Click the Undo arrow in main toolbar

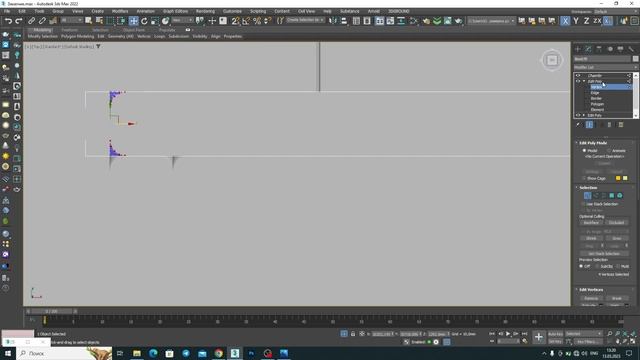[8, 21]
